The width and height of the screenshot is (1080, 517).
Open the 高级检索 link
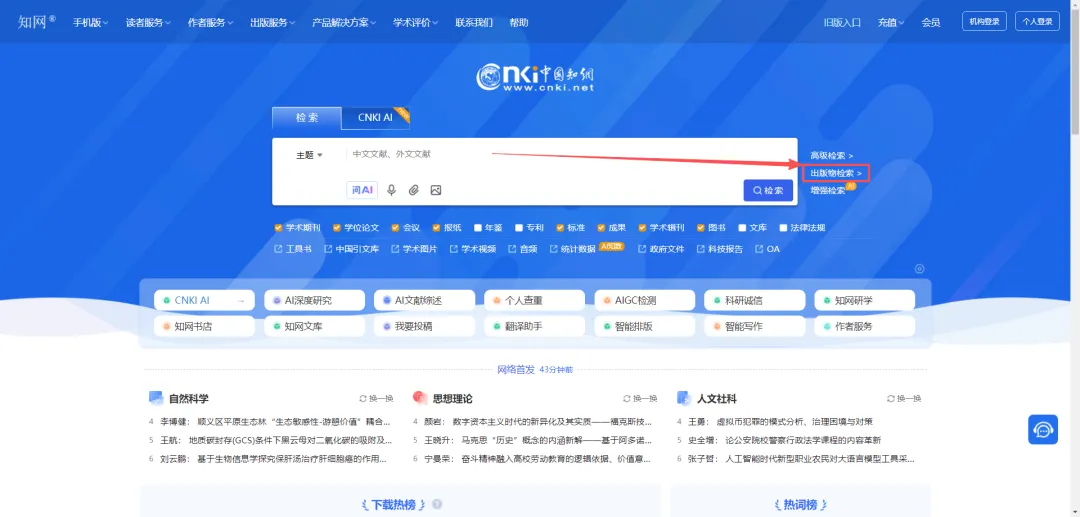(x=832, y=156)
